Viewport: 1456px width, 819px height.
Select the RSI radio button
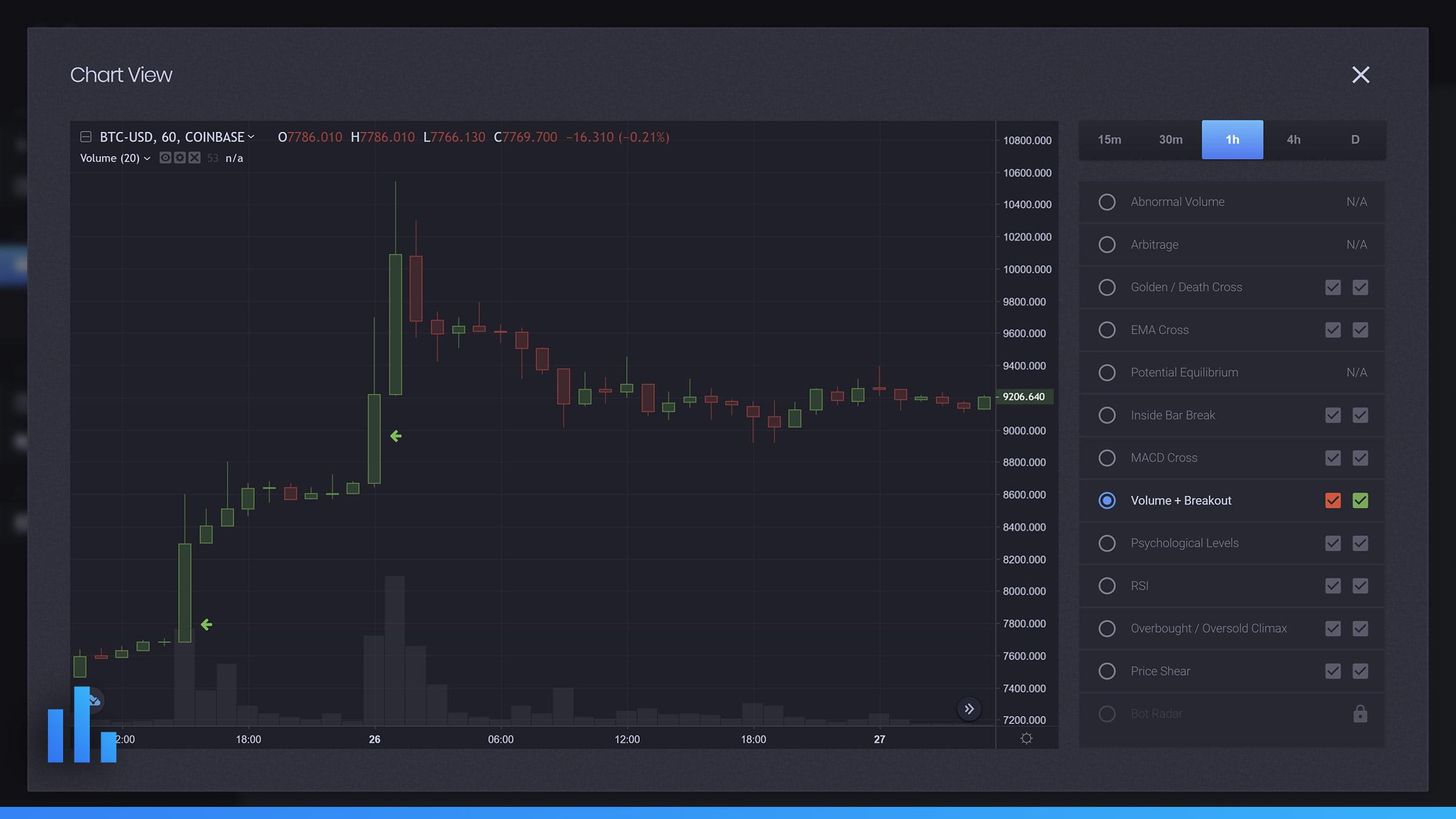click(1107, 586)
